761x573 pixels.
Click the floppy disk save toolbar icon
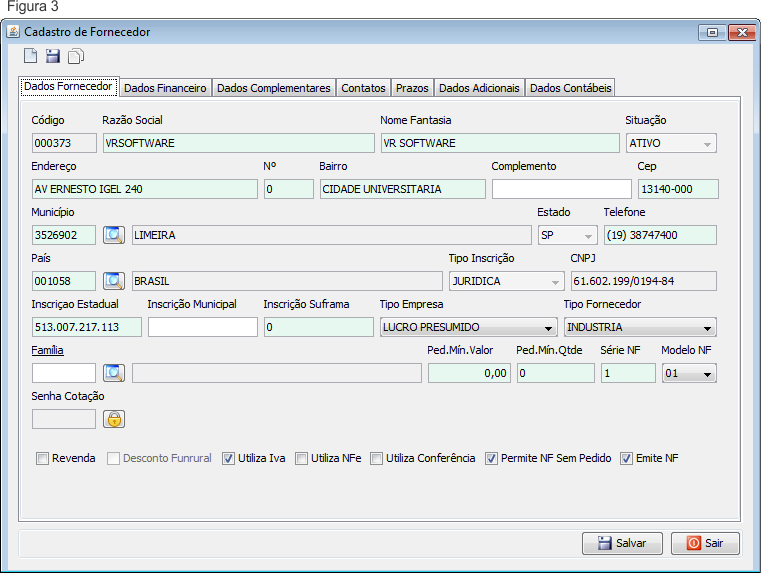pyautogui.click(x=53, y=56)
